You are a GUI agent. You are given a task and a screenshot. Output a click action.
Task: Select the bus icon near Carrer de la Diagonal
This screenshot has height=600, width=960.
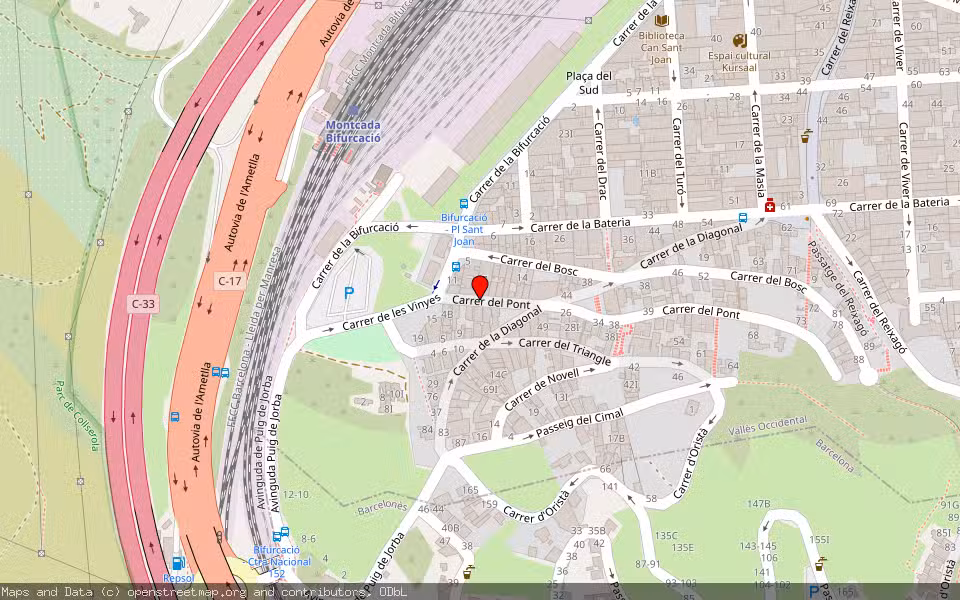743,217
